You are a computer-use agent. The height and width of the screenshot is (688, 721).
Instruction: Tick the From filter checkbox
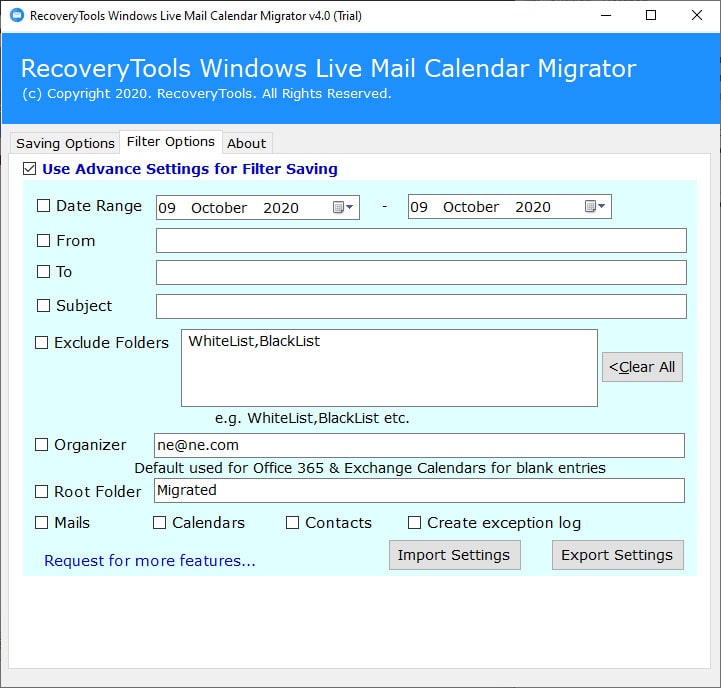coord(43,241)
